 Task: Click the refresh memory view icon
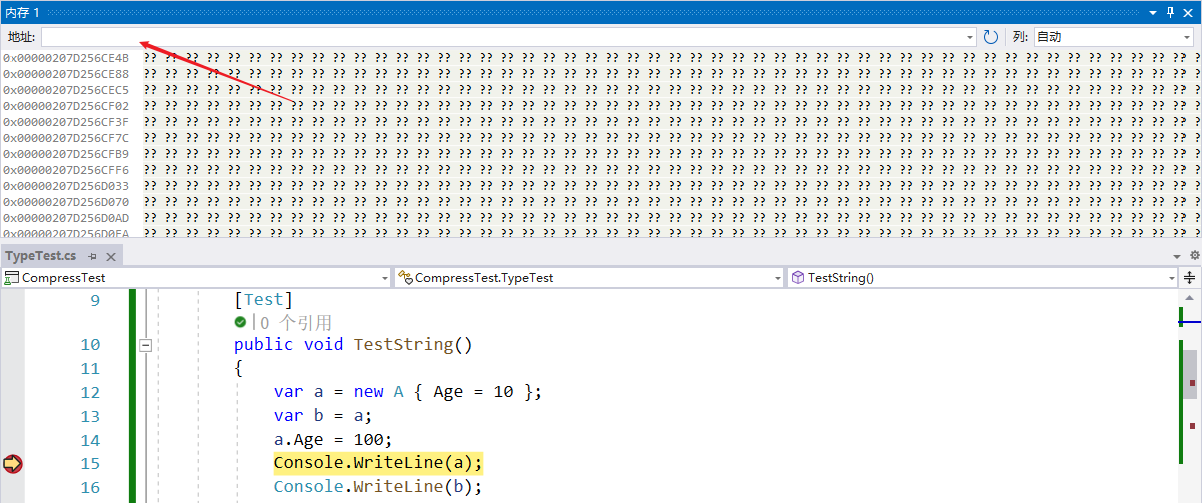coord(991,37)
